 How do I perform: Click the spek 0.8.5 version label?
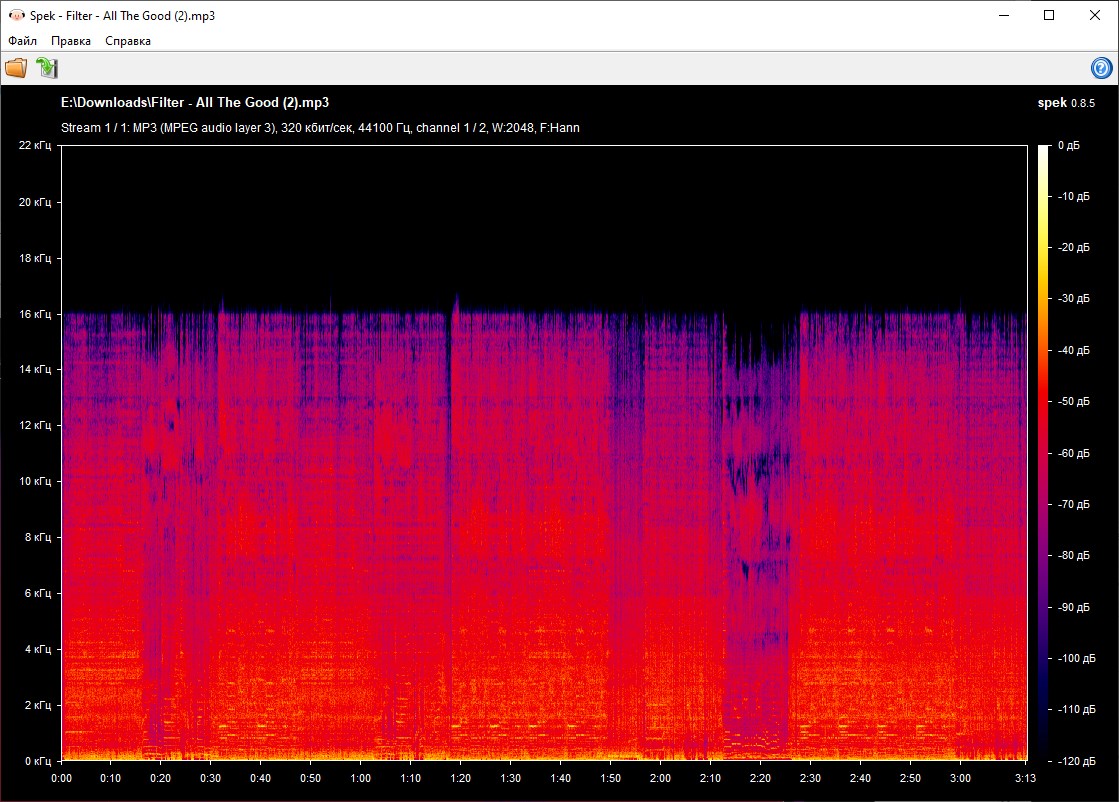coord(1067,102)
